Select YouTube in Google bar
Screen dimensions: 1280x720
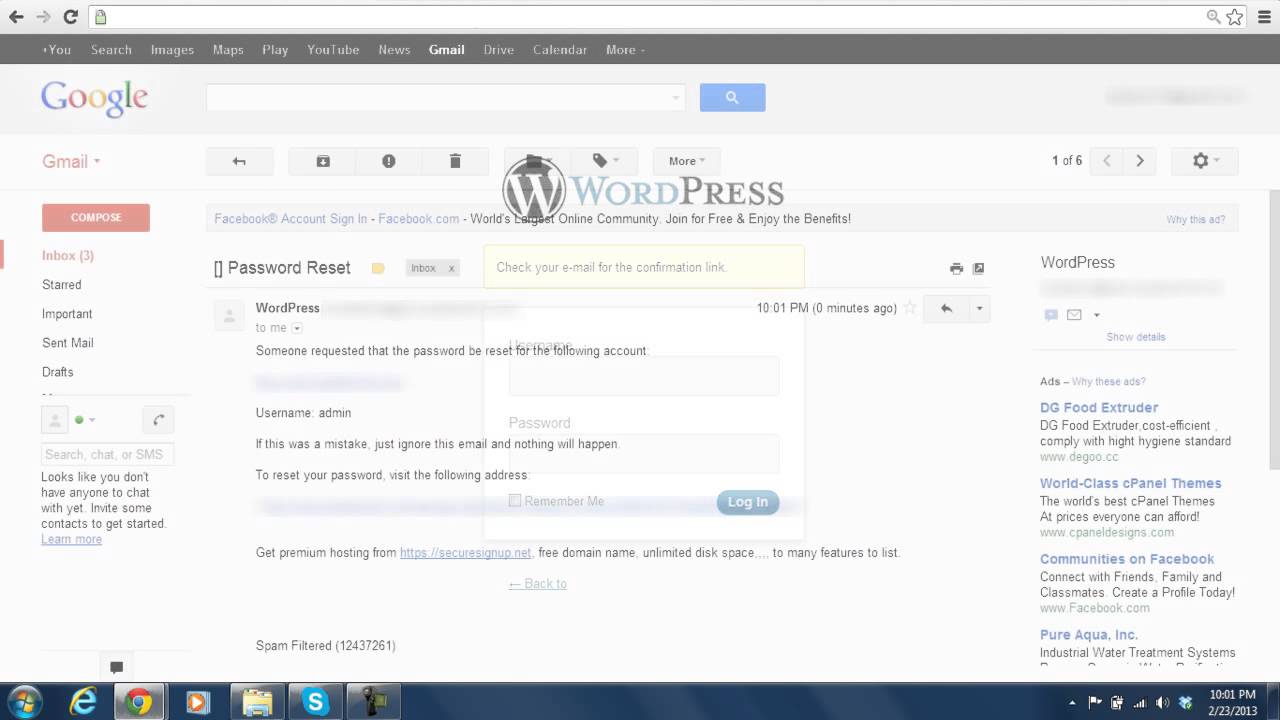333,50
